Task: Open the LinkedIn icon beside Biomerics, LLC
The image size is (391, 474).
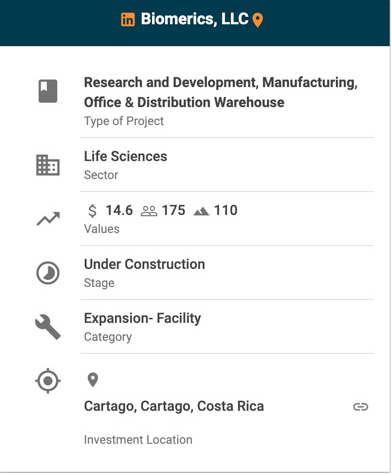Action: [128, 20]
